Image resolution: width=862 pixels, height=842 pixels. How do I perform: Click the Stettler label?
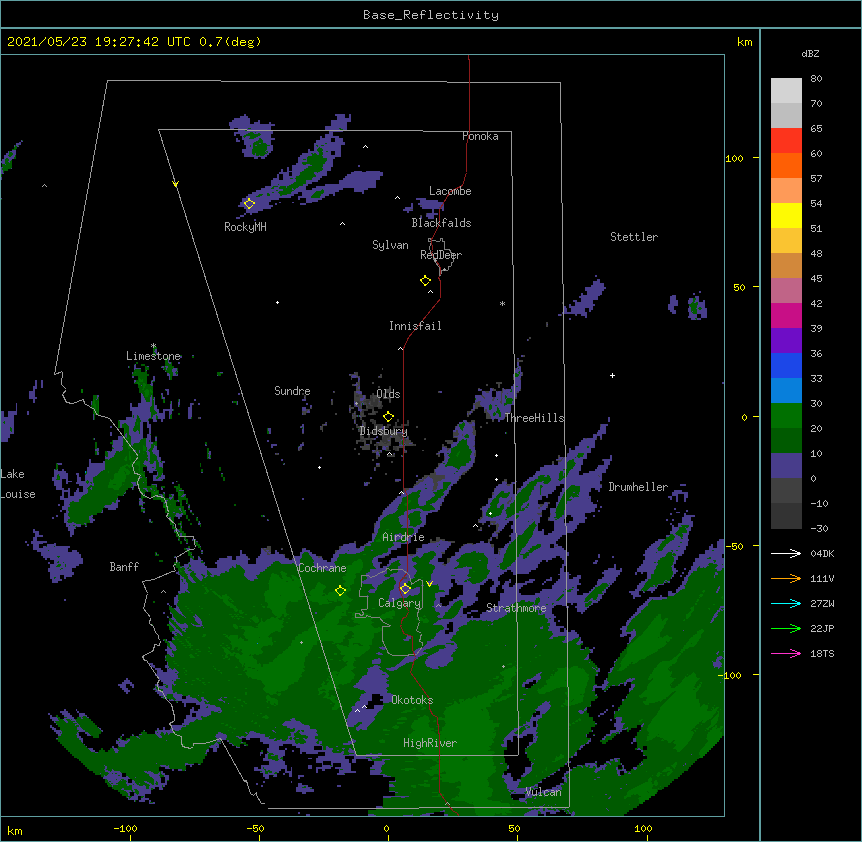[634, 237]
